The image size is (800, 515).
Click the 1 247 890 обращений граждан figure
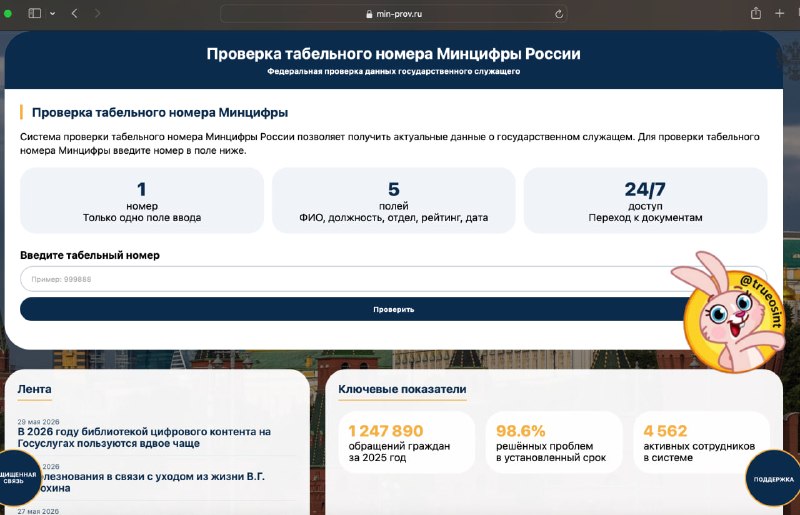(x=407, y=443)
